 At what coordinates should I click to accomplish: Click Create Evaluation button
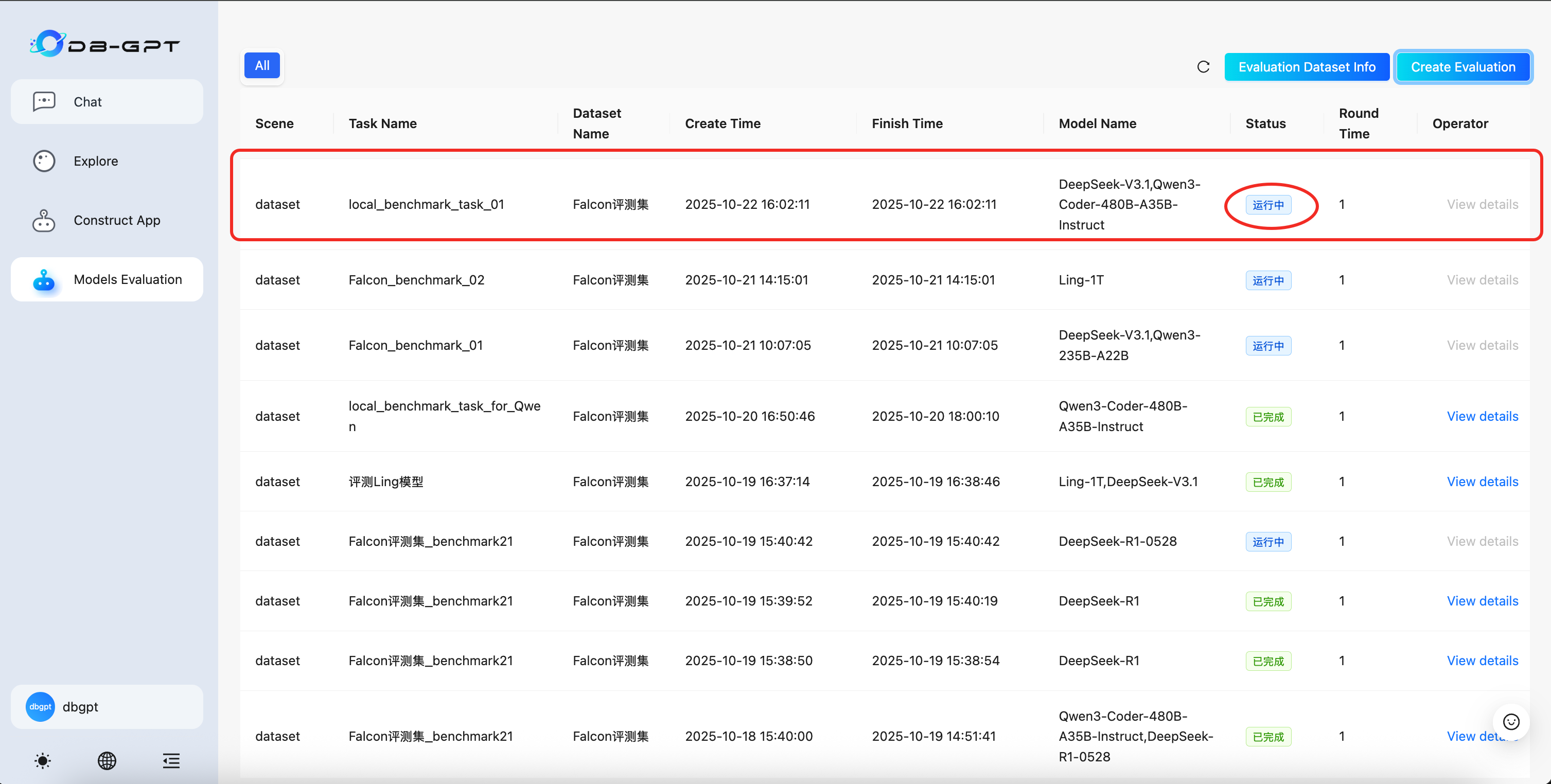[1462, 67]
